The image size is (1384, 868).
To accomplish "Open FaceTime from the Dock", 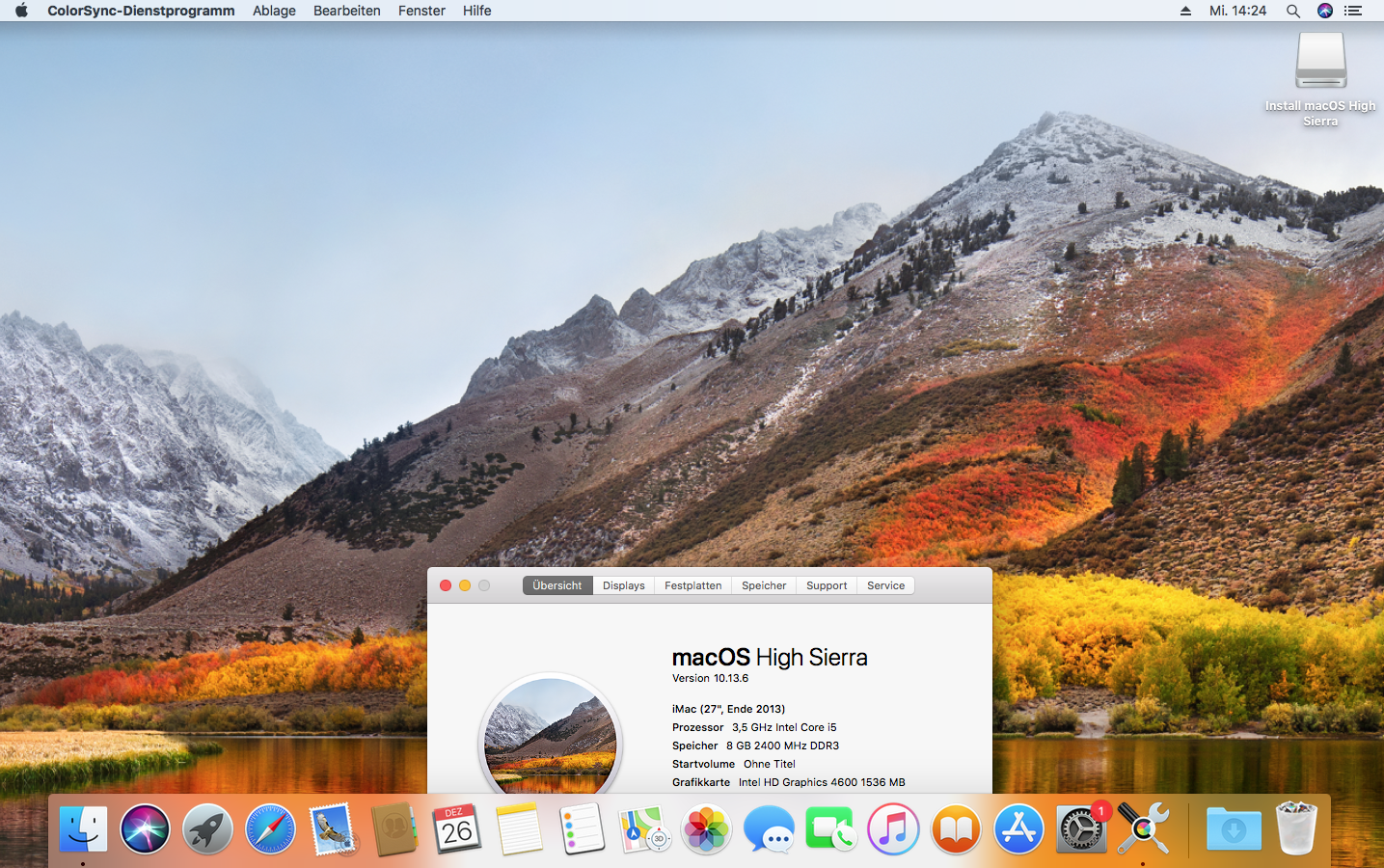I will coord(830,829).
